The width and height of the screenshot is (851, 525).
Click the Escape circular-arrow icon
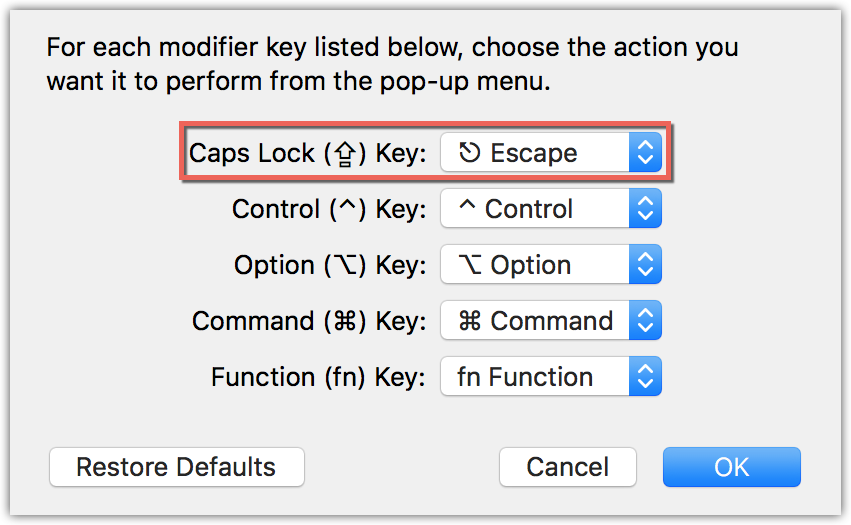pyautogui.click(x=469, y=153)
